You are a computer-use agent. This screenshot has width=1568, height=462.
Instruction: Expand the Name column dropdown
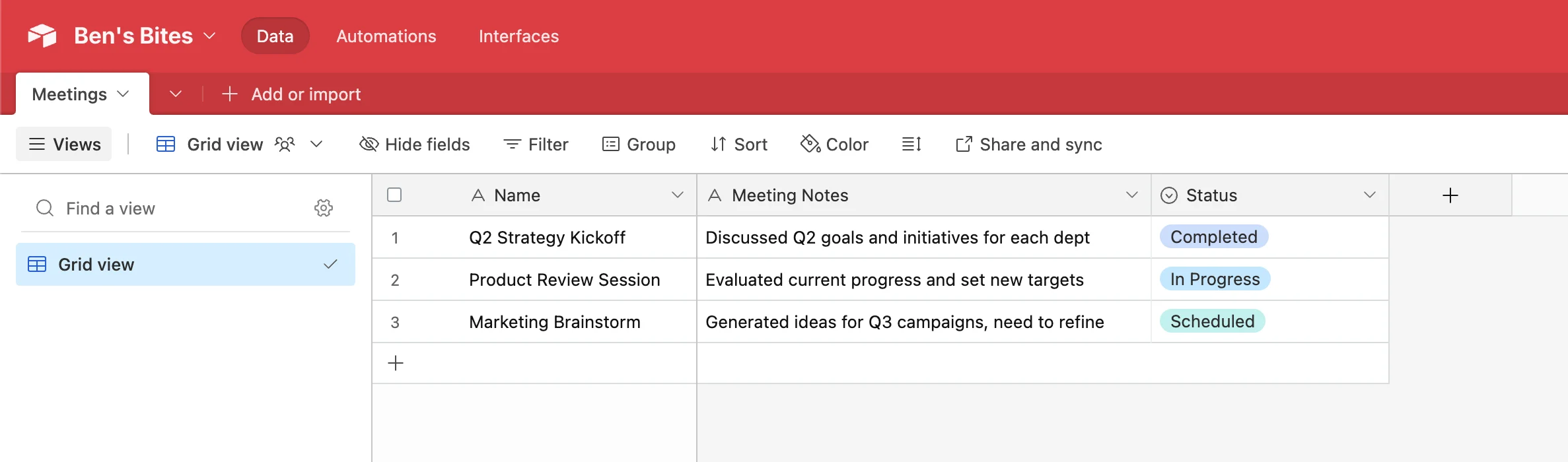[677, 195]
